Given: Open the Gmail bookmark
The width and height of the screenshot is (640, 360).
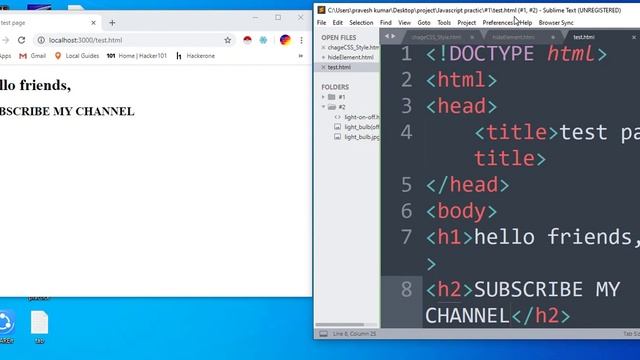Looking at the screenshot, I should 33,56.
